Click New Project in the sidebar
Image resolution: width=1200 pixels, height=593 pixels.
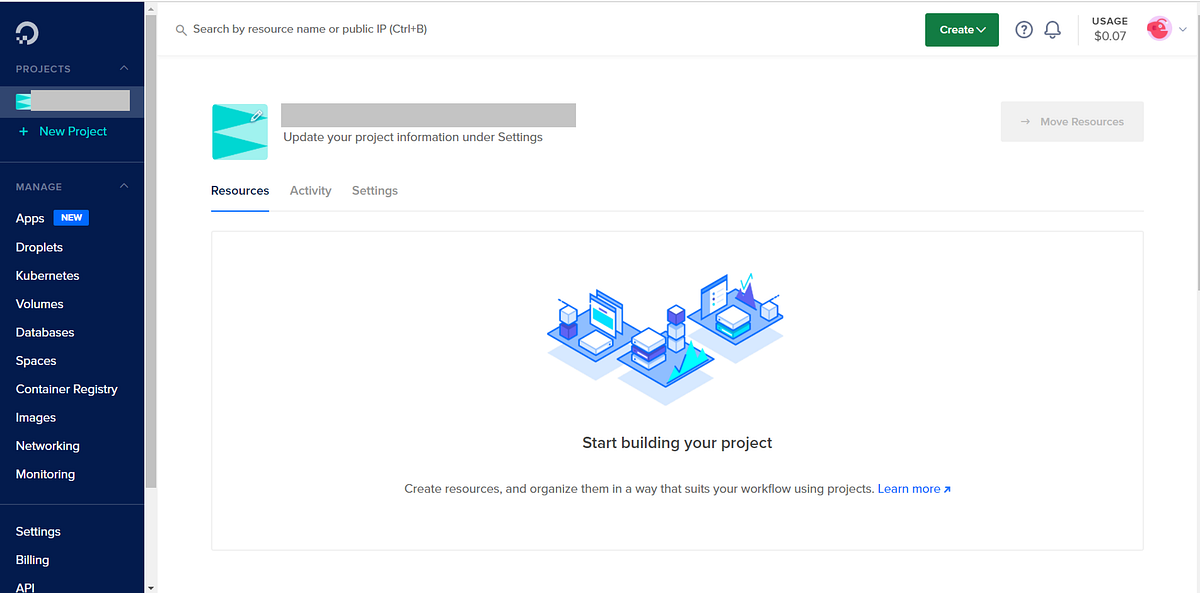pyautogui.click(x=63, y=131)
